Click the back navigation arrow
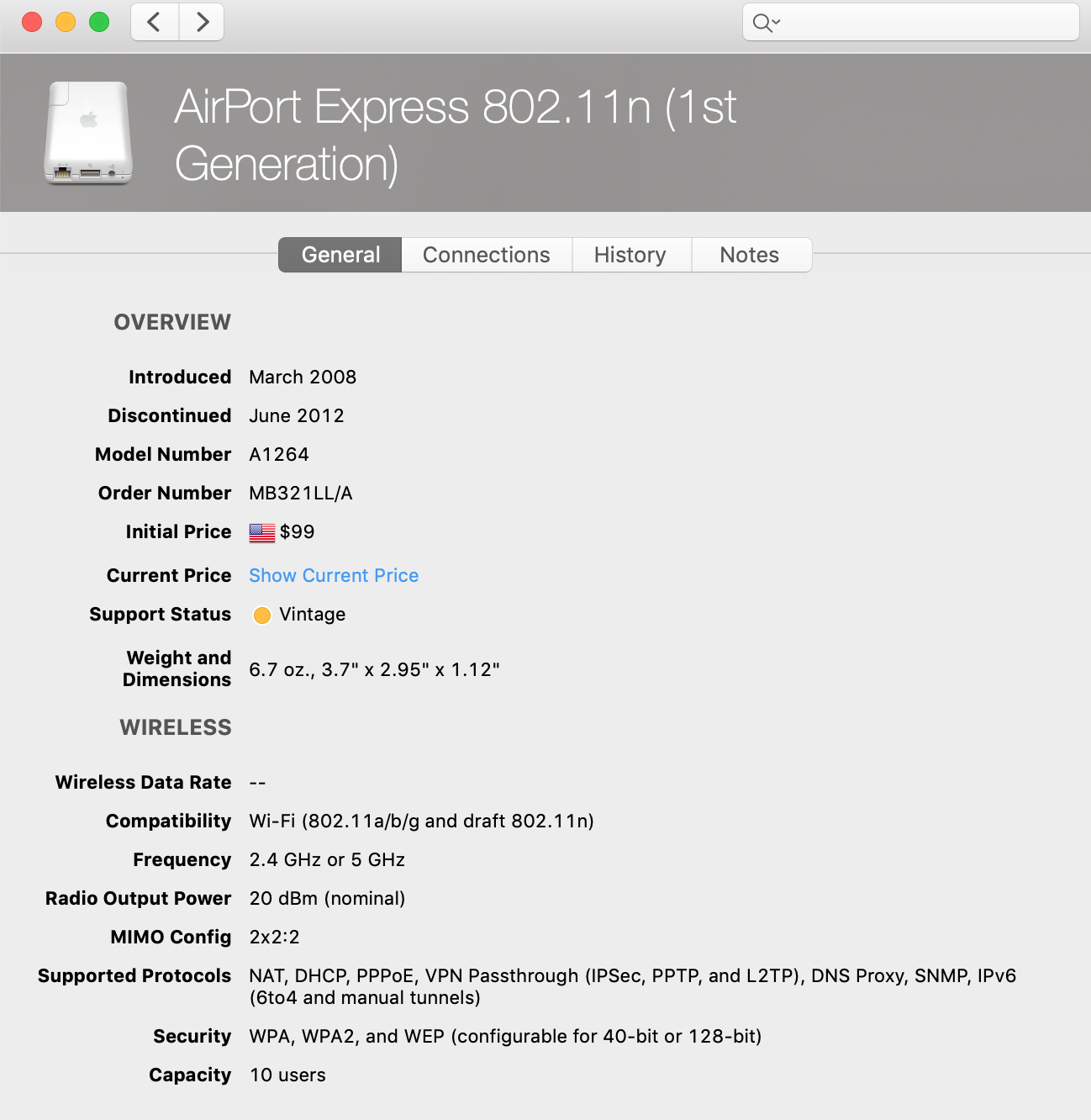Viewport: 1091px width, 1120px height. (155, 22)
